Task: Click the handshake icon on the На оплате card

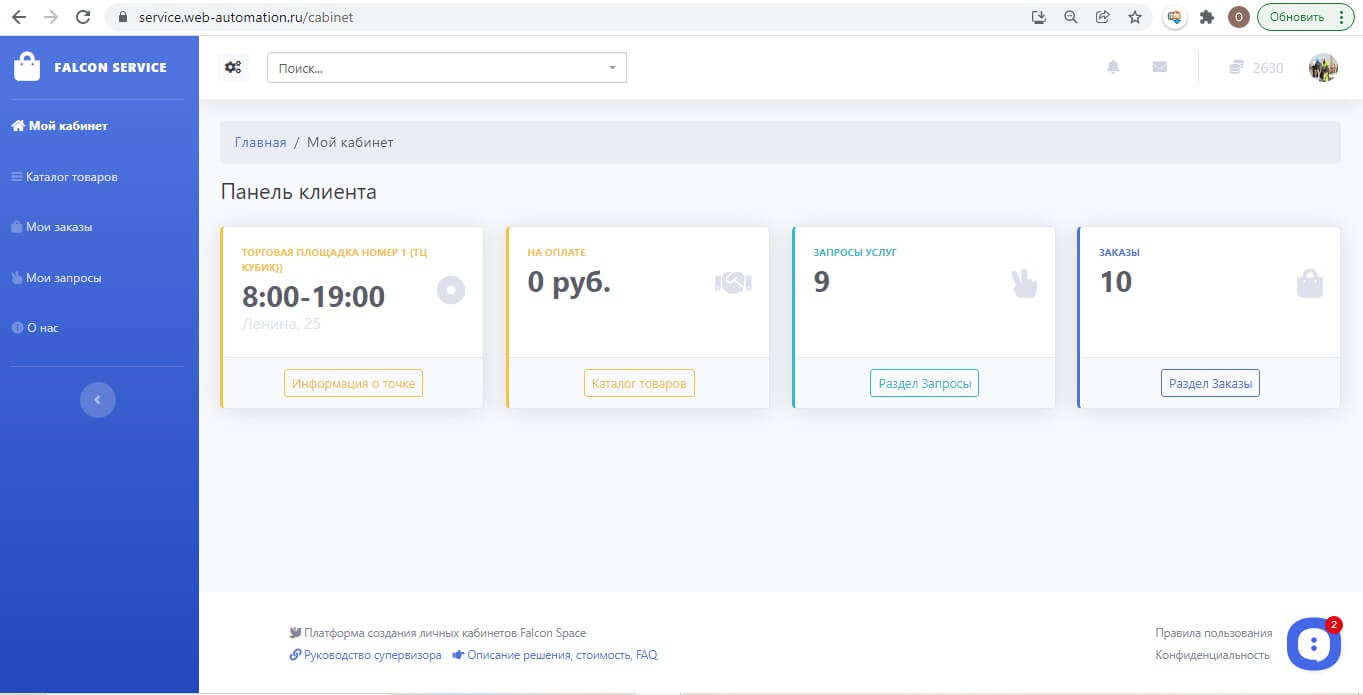Action: pyautogui.click(x=733, y=283)
